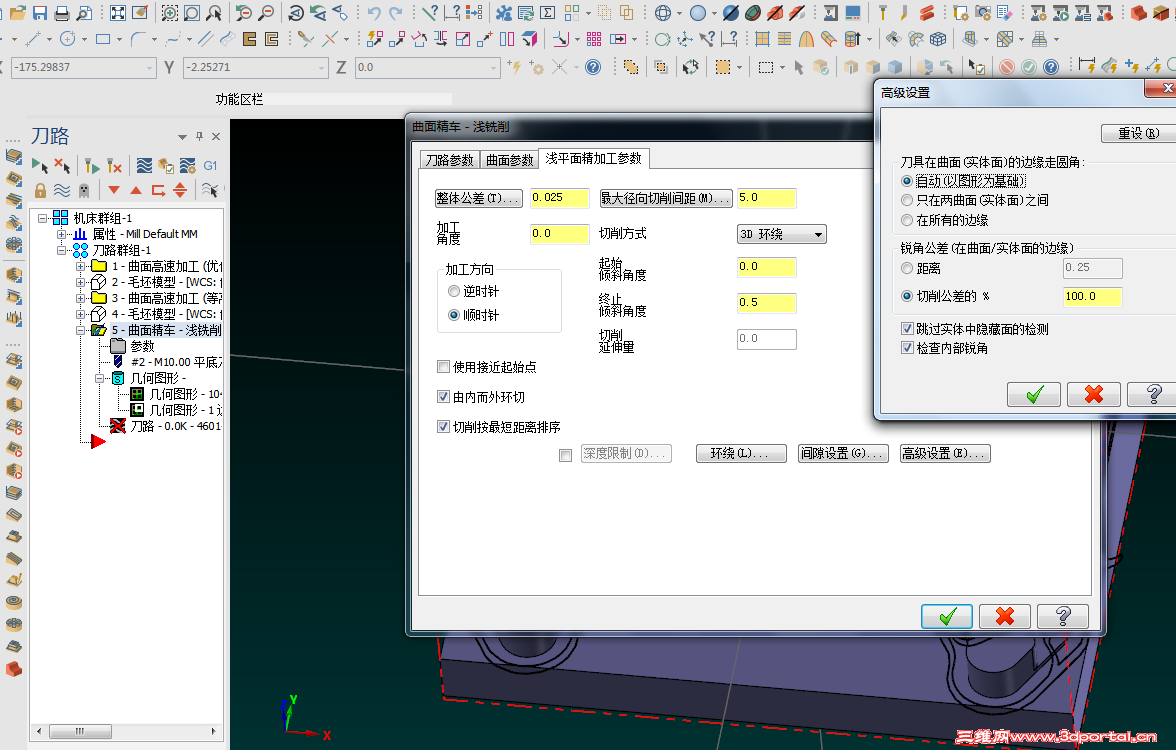Select the Backplot G1 icon in toolpaths panel
This screenshot has width=1176, height=750.
tap(212, 166)
